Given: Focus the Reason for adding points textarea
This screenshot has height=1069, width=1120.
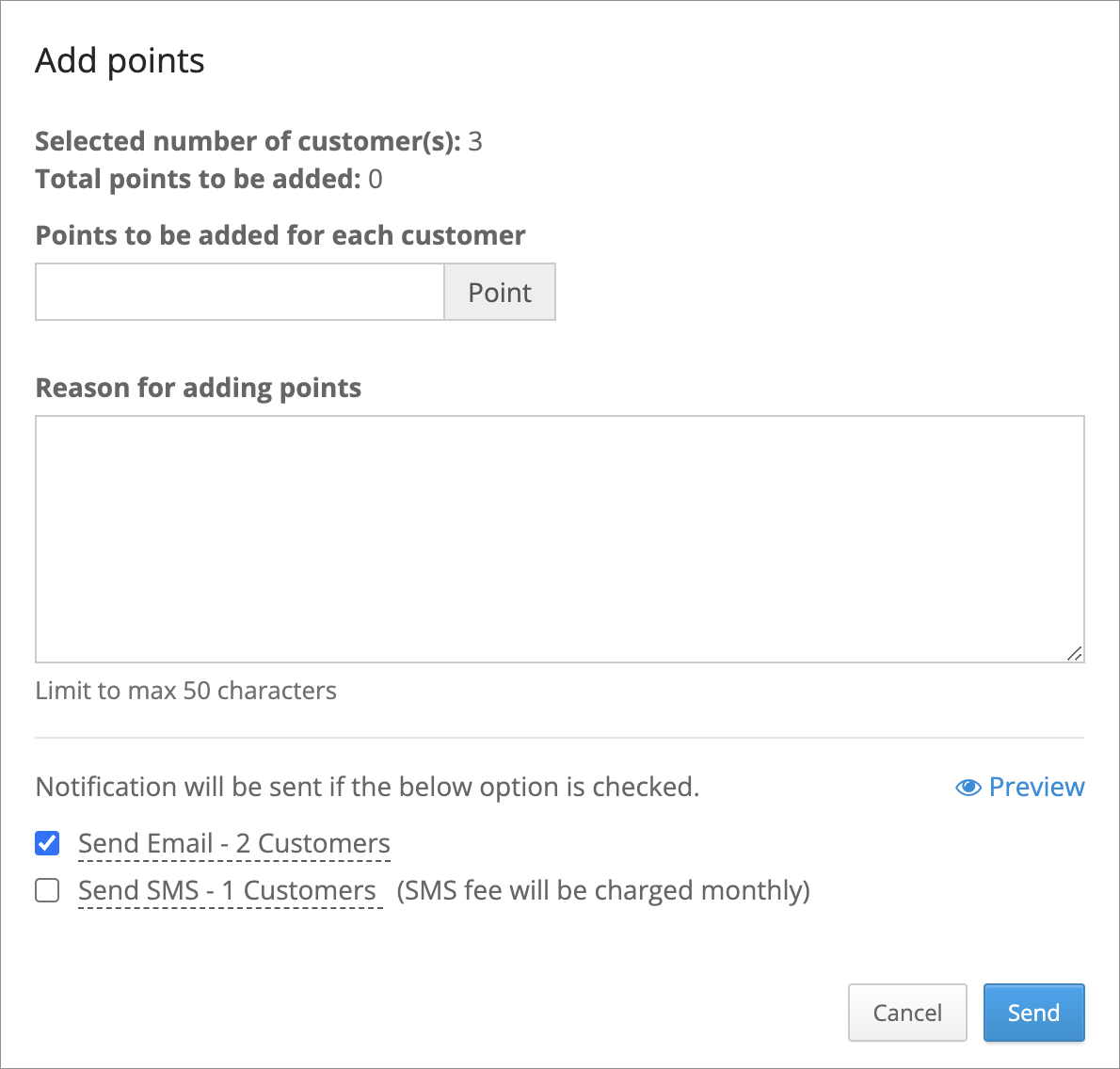Looking at the screenshot, I should 560,539.
